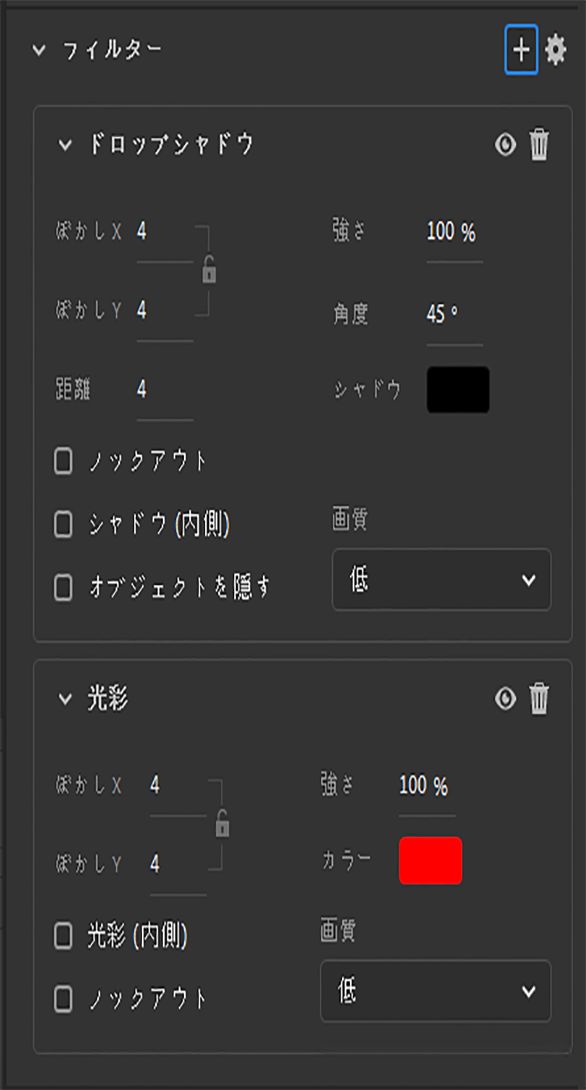
Task: Delete the ドロップシャドウ filter with trash icon
Action: (540, 144)
